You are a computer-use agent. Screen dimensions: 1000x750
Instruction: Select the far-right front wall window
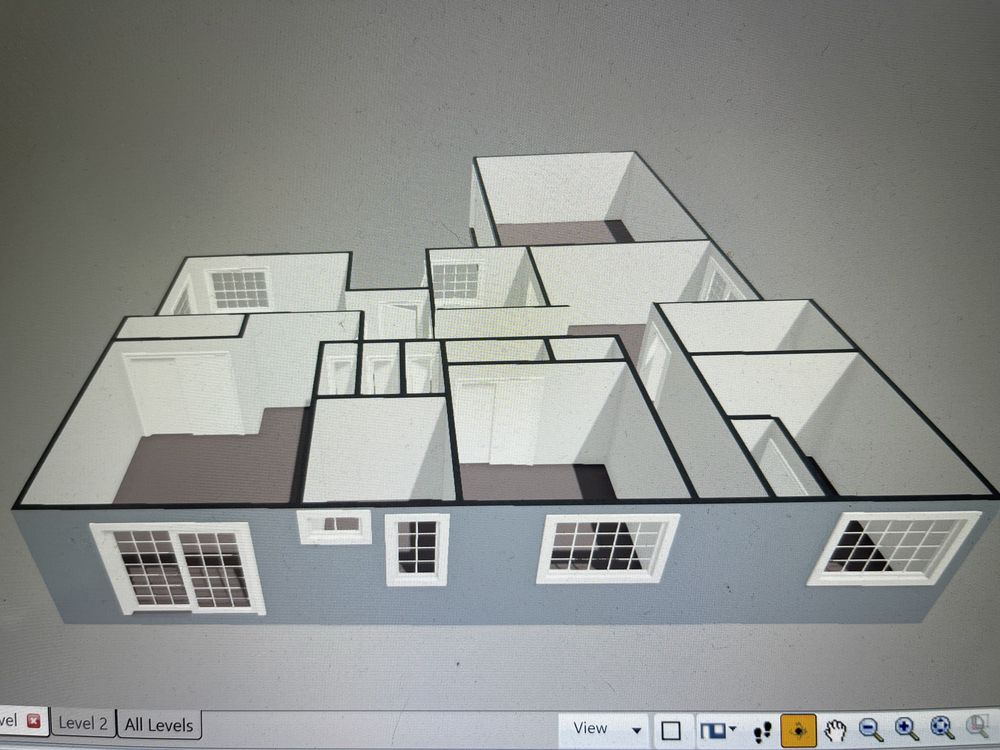(x=892, y=547)
